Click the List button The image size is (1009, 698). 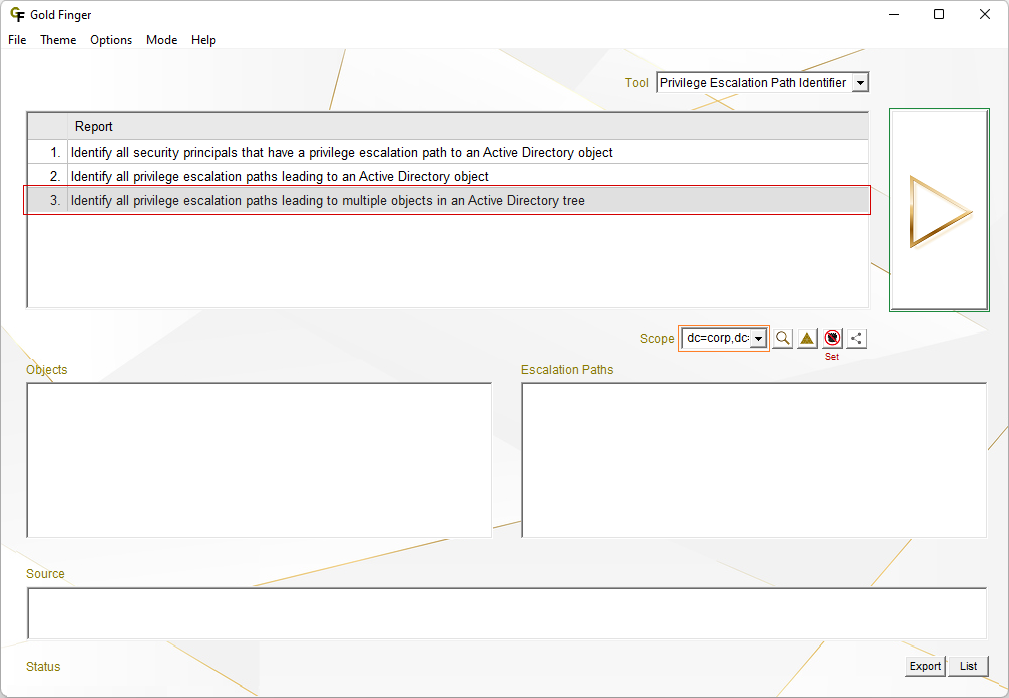[968, 666]
